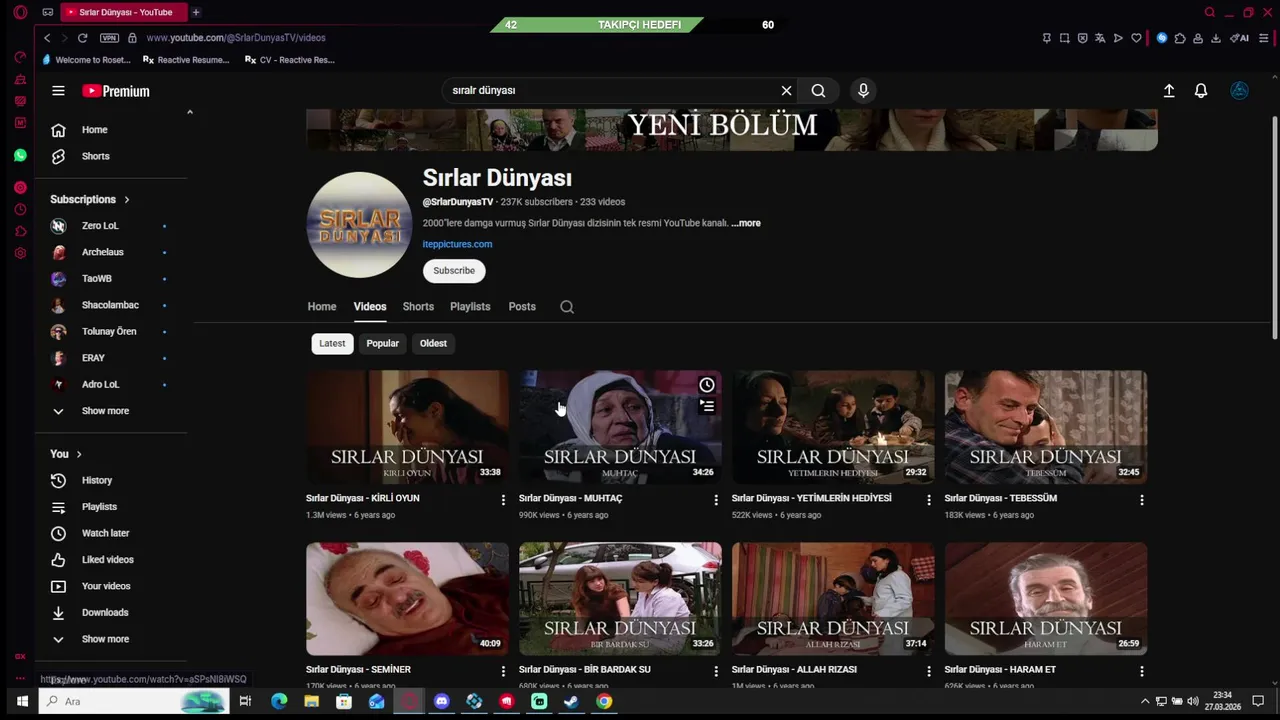
Task: Reload the page
Action: click(82, 38)
